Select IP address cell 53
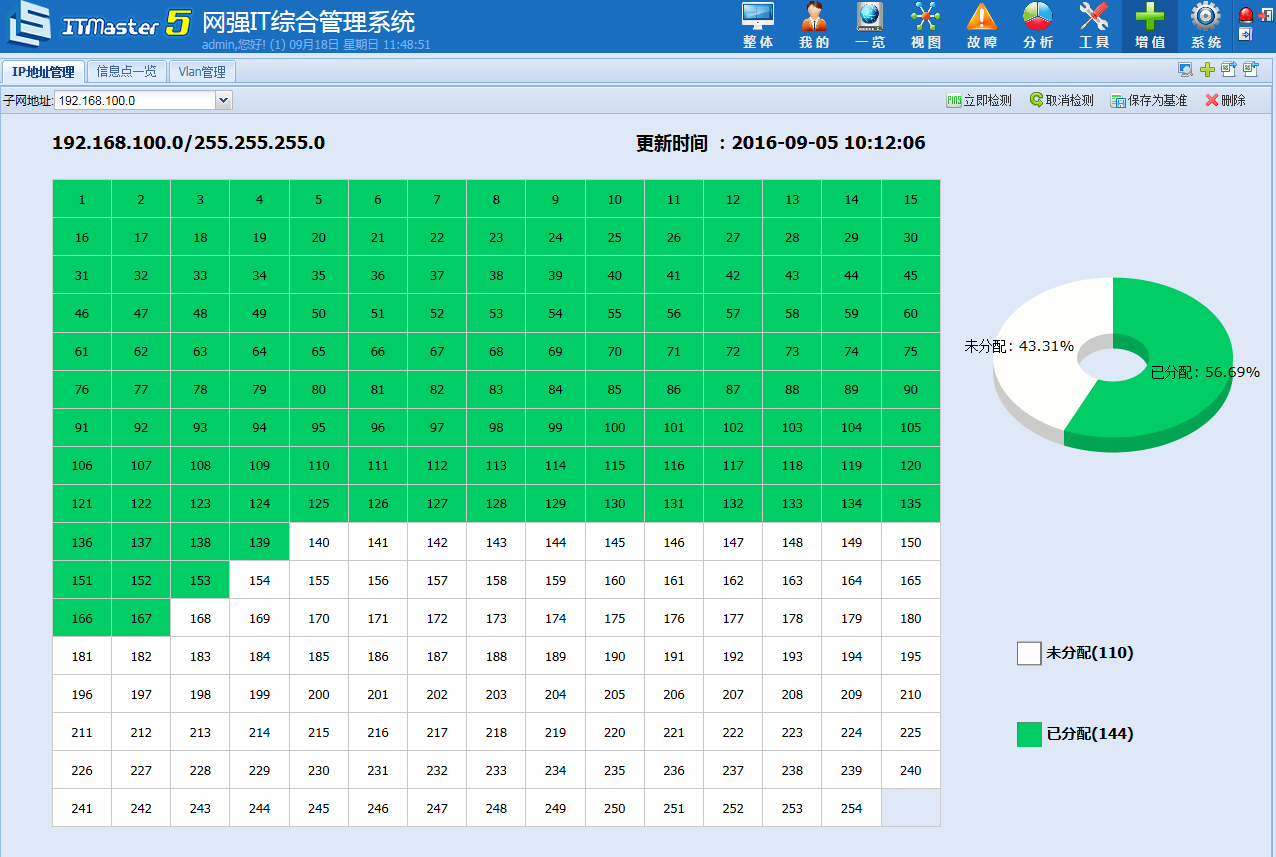1276x857 pixels. (x=496, y=313)
